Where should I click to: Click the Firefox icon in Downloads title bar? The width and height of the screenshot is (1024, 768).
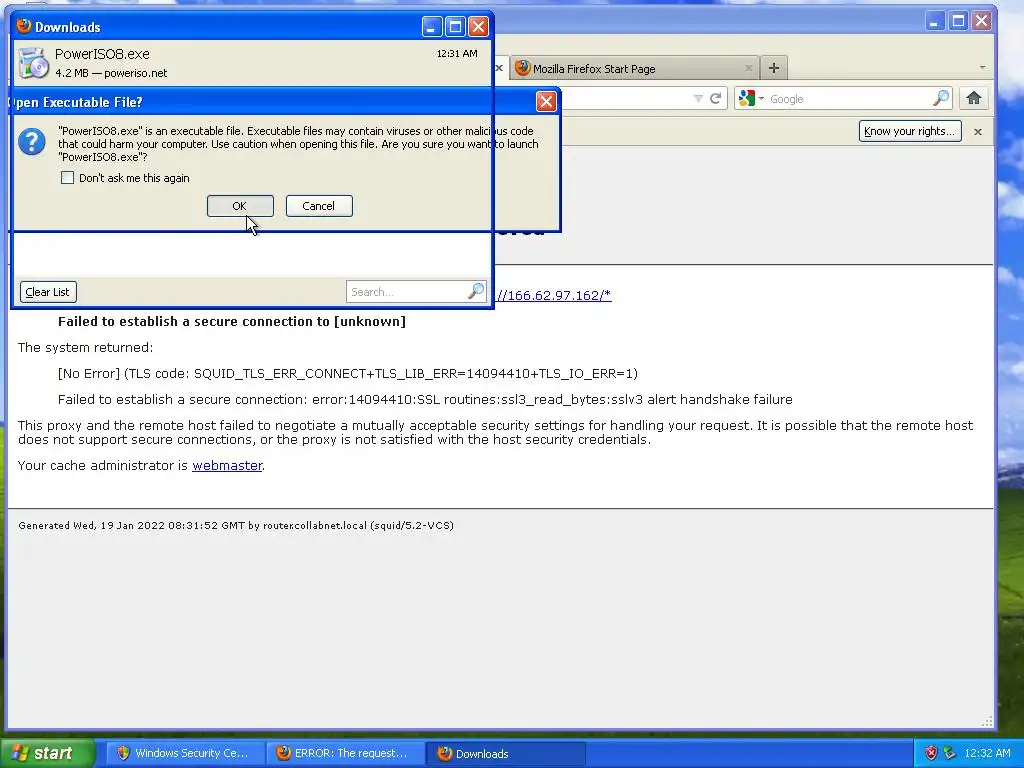point(24,26)
